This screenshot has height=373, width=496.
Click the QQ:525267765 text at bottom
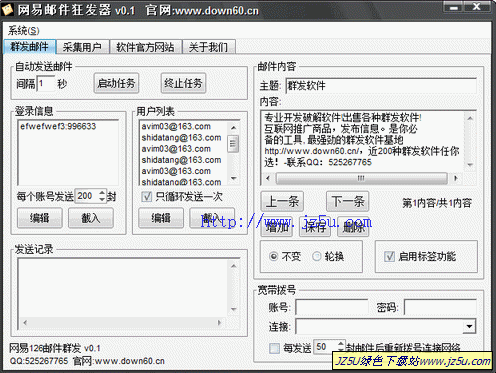click(39, 361)
